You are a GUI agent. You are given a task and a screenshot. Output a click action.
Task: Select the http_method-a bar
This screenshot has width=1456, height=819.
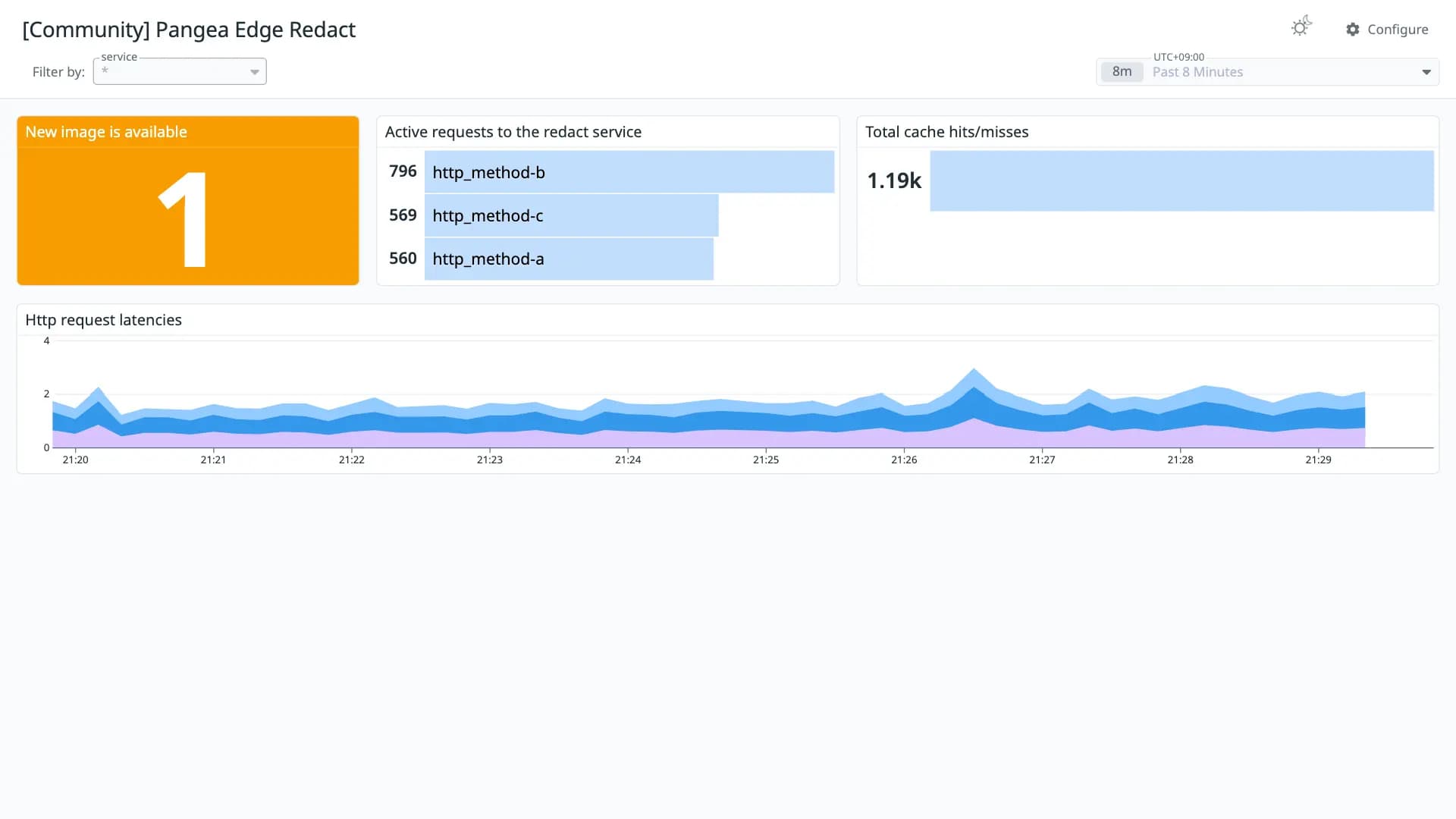pos(569,259)
